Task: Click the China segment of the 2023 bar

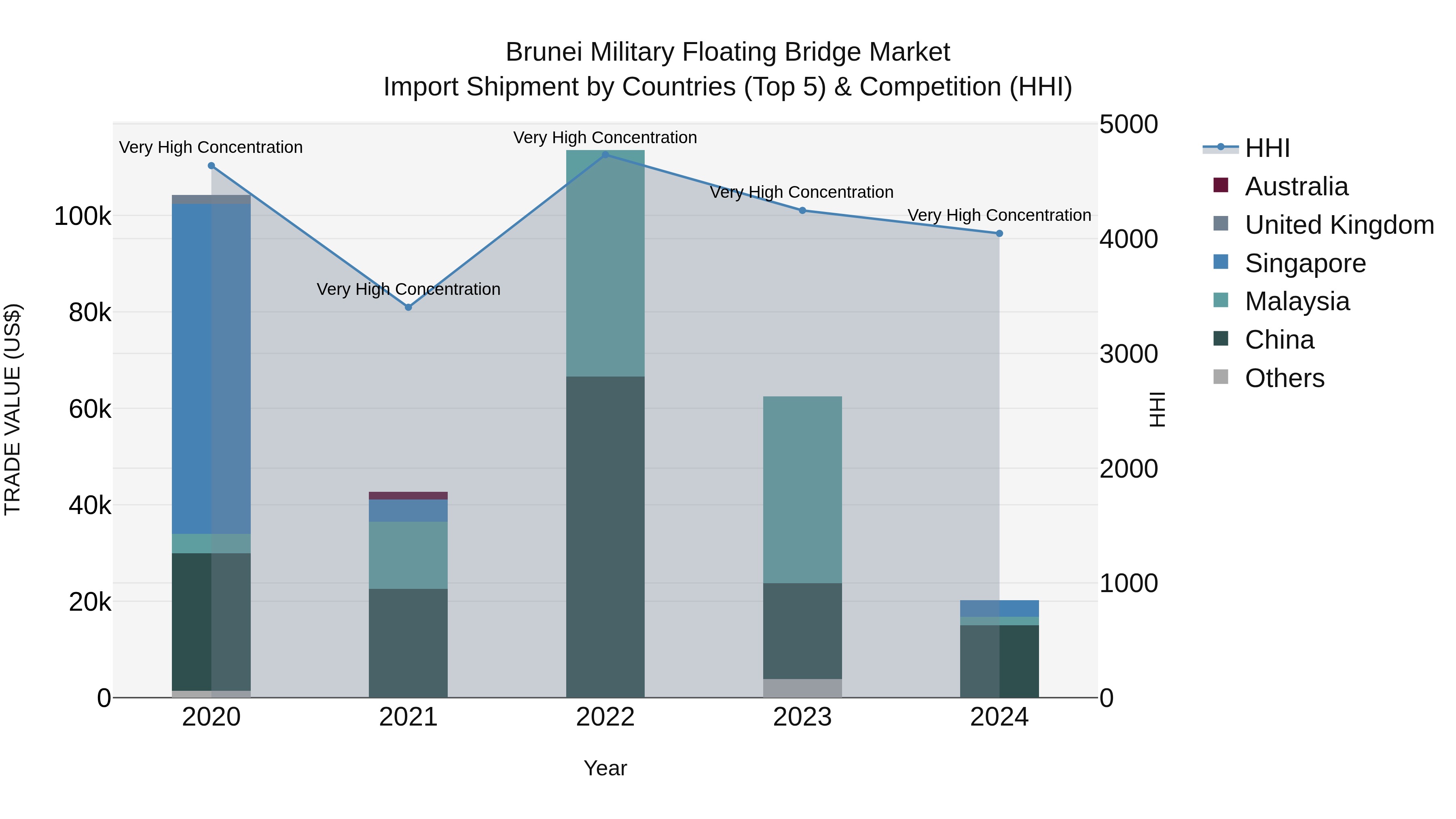Action: [802, 631]
